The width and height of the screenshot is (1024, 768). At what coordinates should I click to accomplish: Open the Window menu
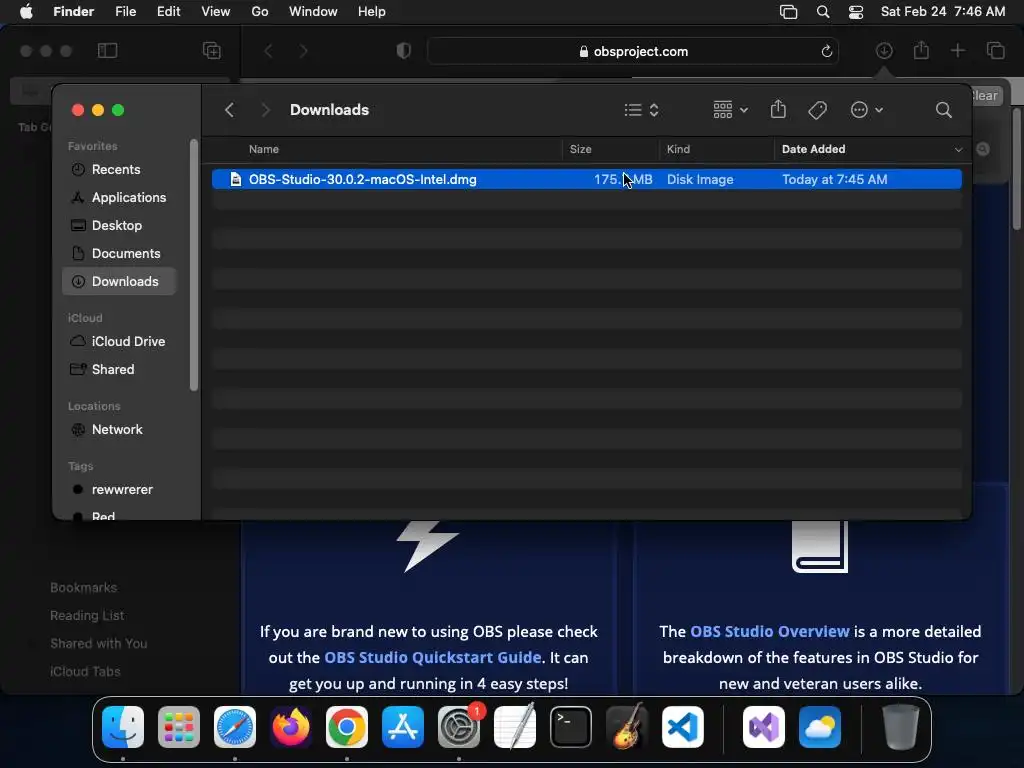[x=313, y=12]
